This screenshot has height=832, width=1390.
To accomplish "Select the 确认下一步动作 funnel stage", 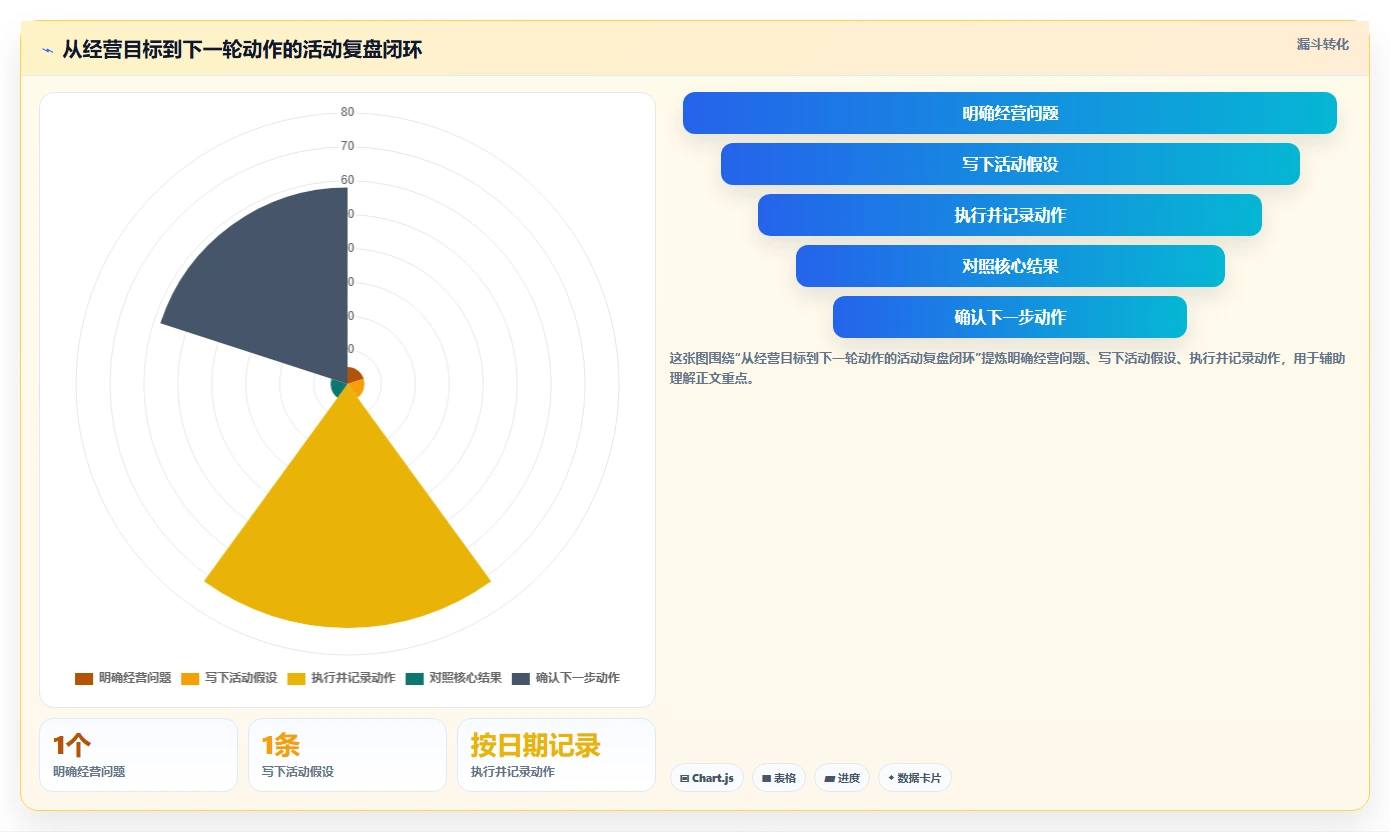I will click(x=1010, y=317).
